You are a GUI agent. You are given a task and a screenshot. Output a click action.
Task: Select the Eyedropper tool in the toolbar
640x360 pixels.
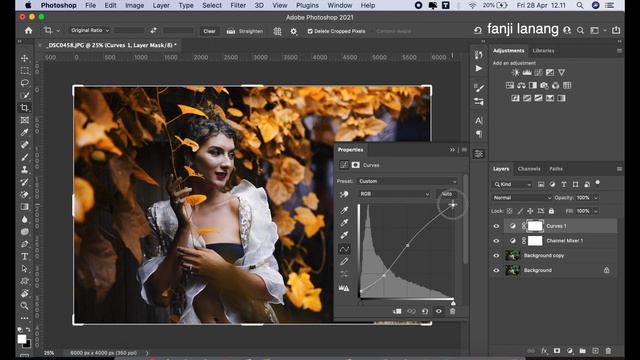click(24, 132)
